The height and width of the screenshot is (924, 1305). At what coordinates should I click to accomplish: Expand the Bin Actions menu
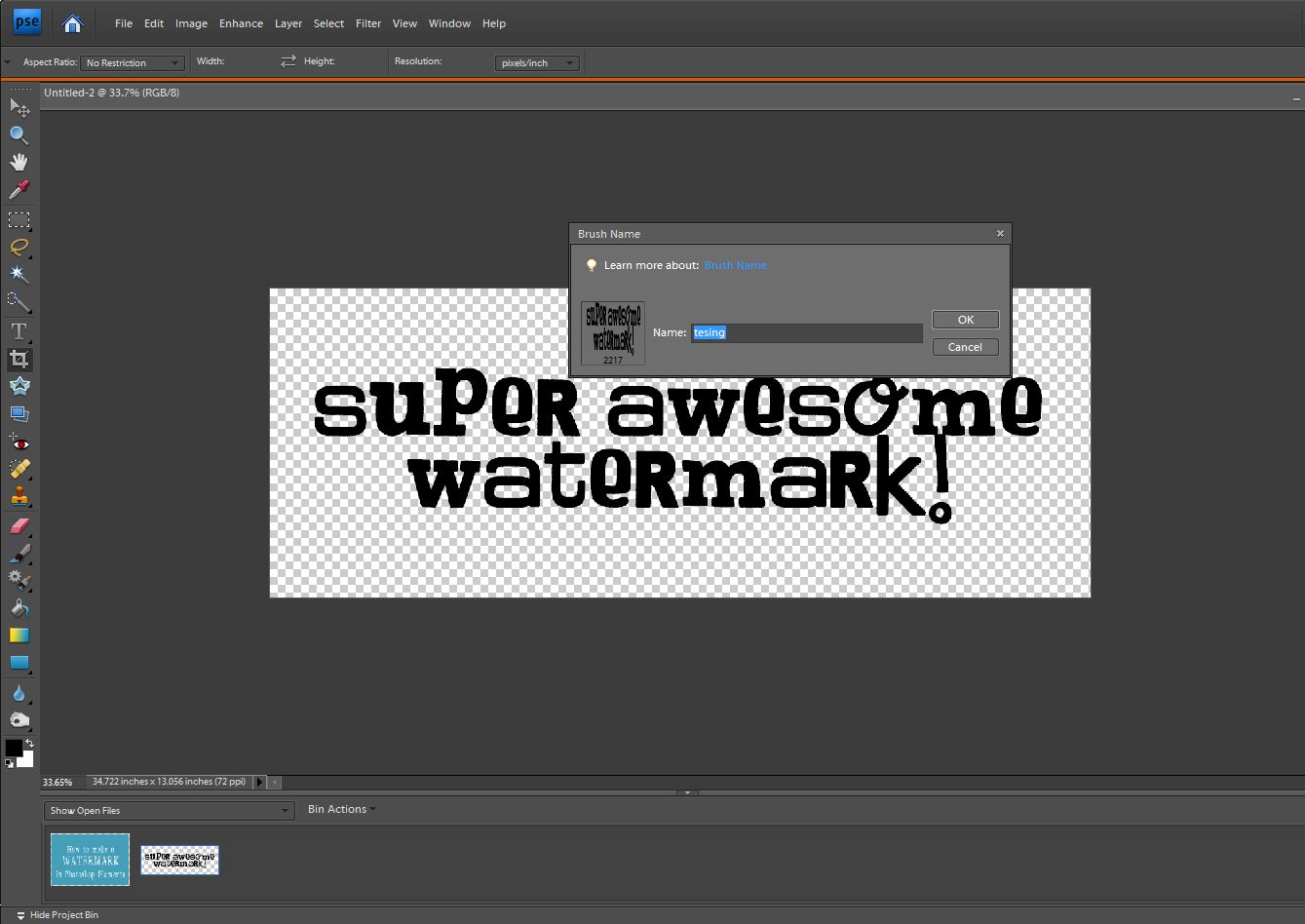pos(340,809)
